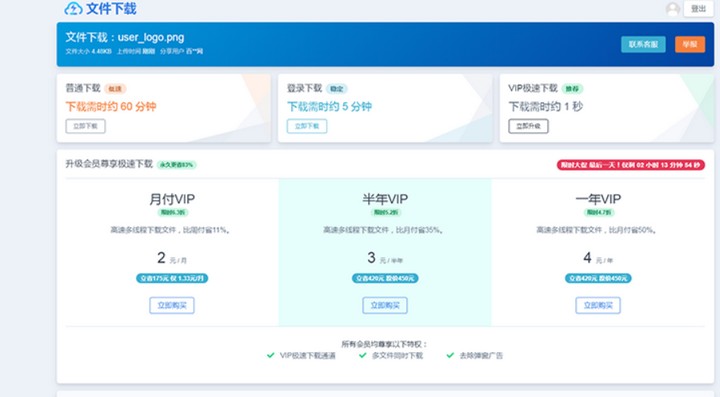Click the red limited-time countdown banner
This screenshot has height=397, width=720.
(x=630, y=165)
